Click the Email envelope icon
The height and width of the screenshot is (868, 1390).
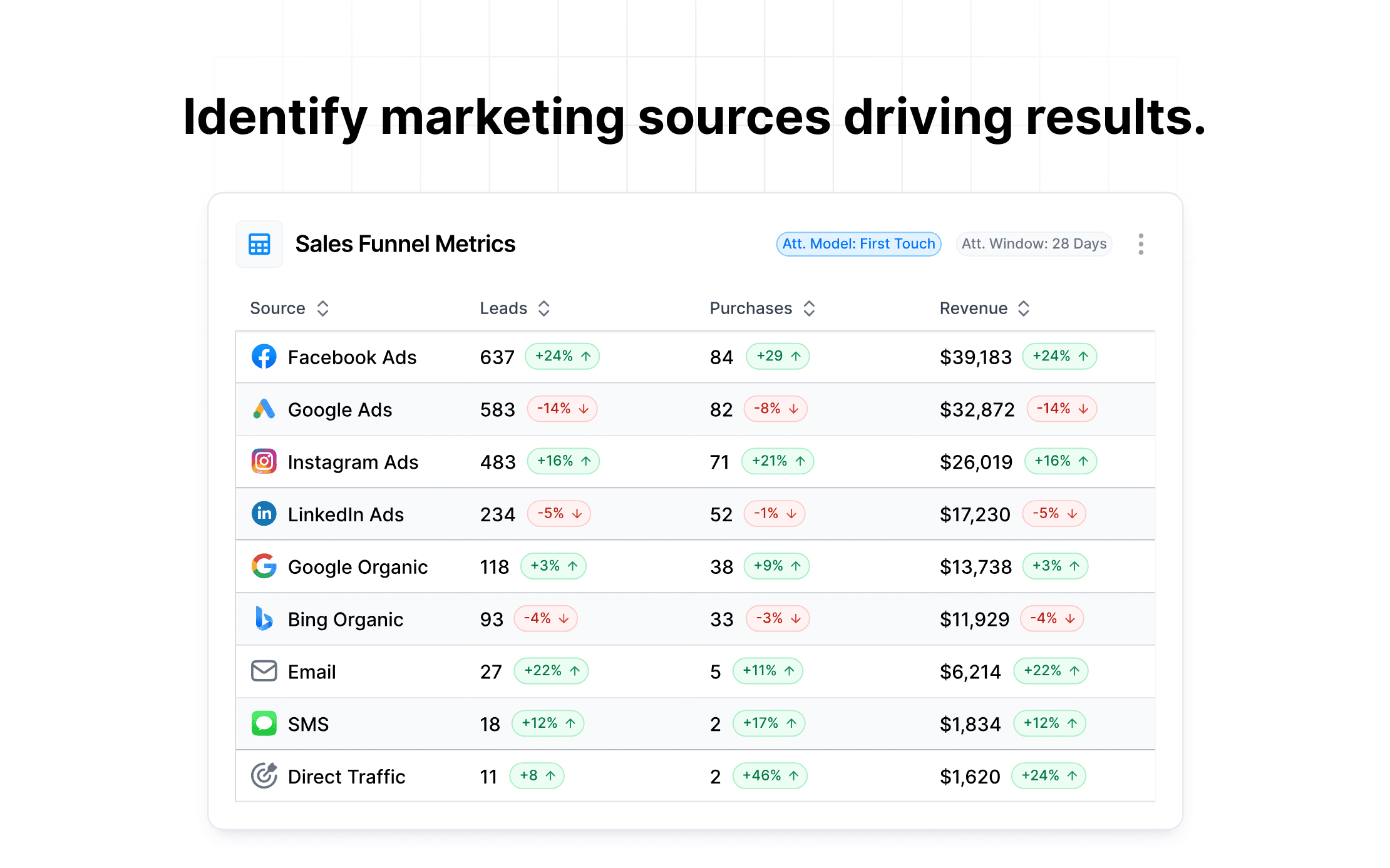264,671
